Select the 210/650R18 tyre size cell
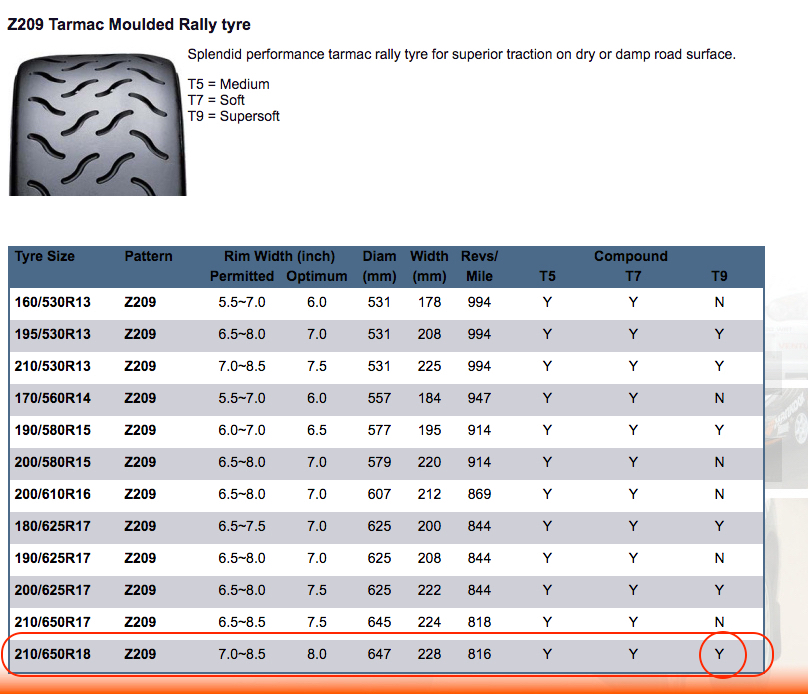Screen dimensions: 808x694 (52, 654)
